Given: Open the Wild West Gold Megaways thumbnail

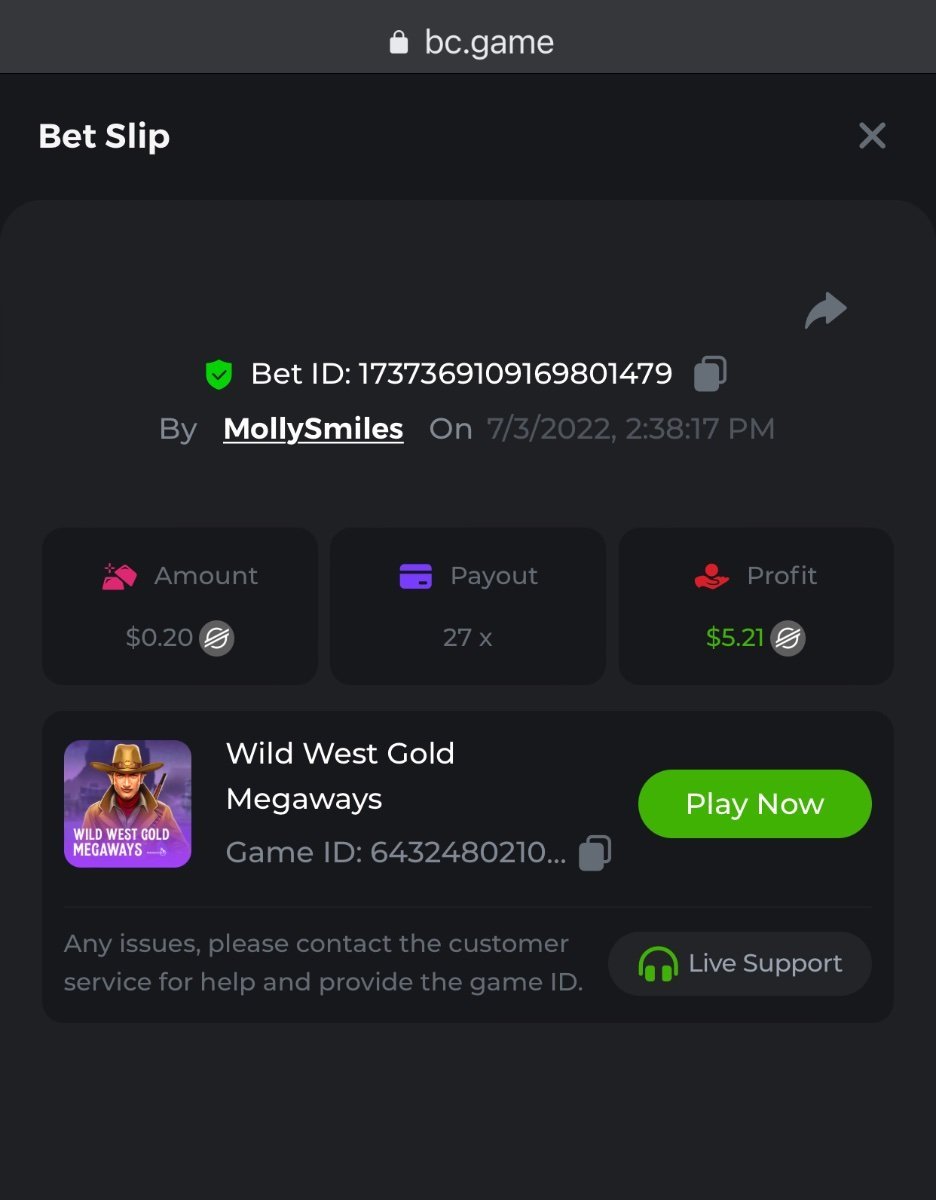Looking at the screenshot, I should [x=128, y=804].
